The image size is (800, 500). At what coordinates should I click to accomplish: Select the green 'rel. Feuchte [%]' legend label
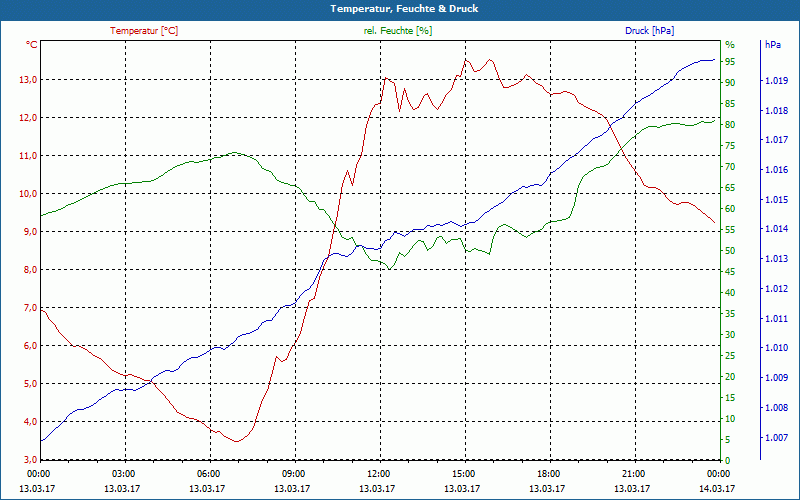(397, 31)
